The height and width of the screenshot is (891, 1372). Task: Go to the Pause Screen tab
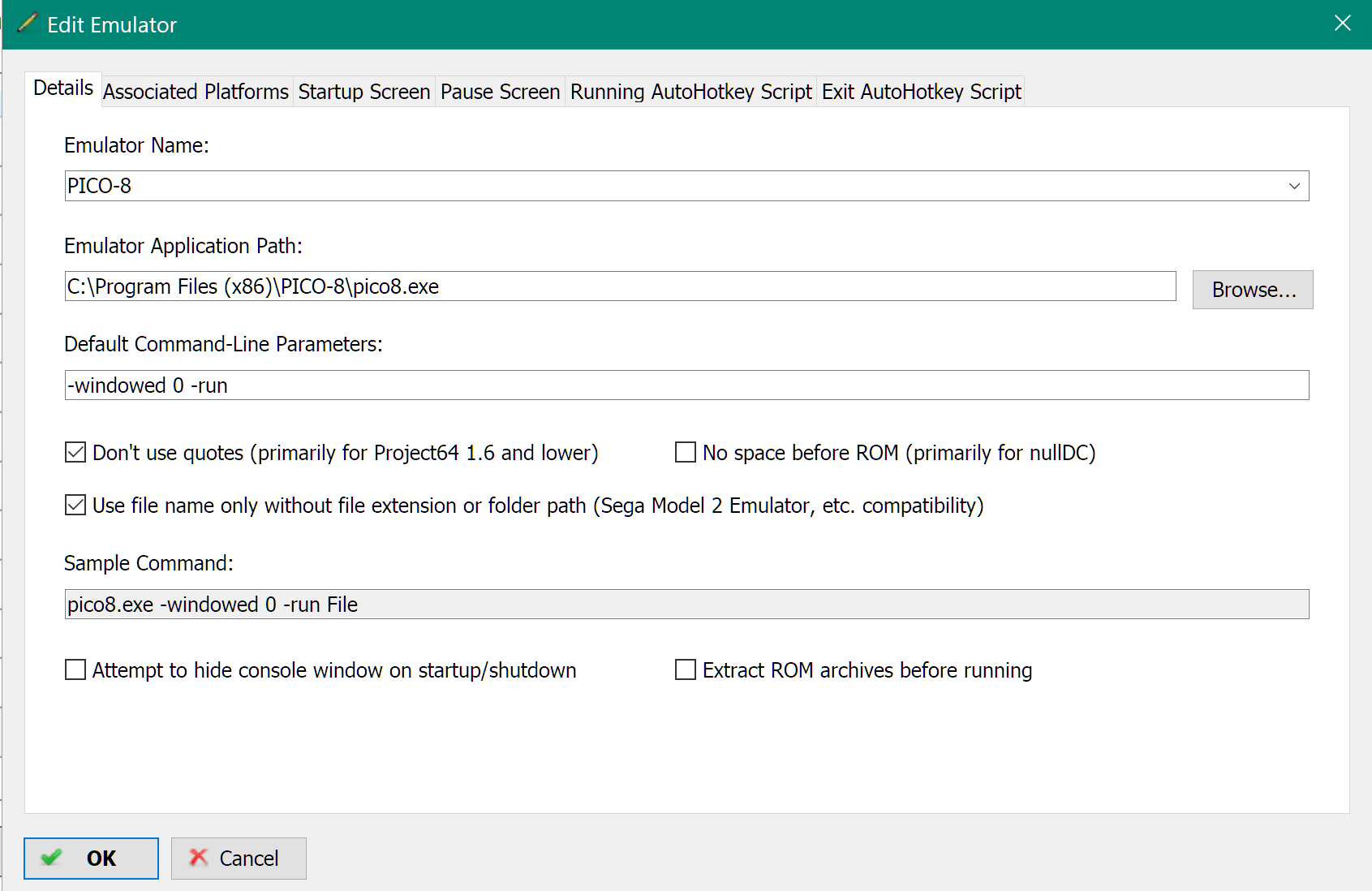click(501, 92)
